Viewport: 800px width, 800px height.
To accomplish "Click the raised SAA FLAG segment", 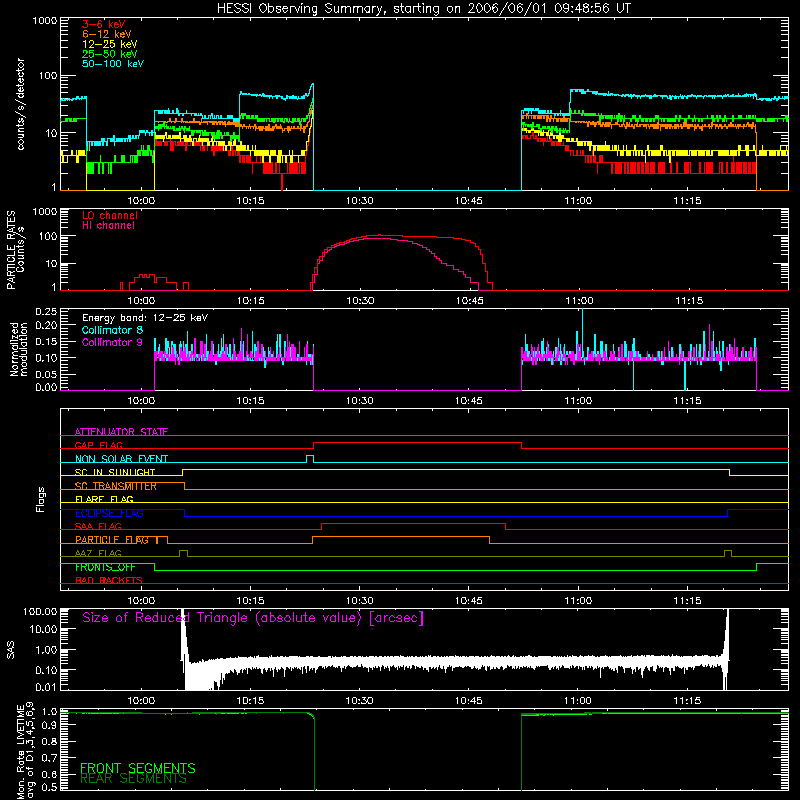I will click(413, 523).
